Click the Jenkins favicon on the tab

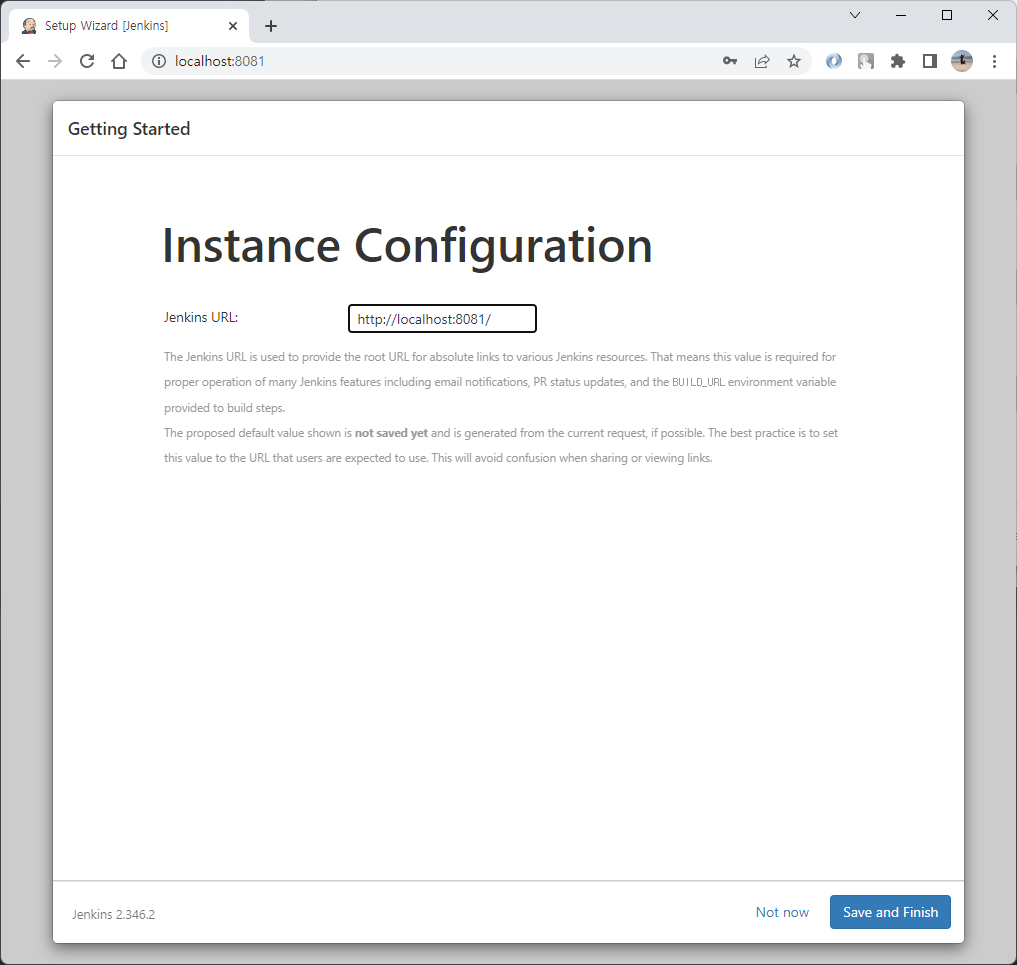(29, 26)
